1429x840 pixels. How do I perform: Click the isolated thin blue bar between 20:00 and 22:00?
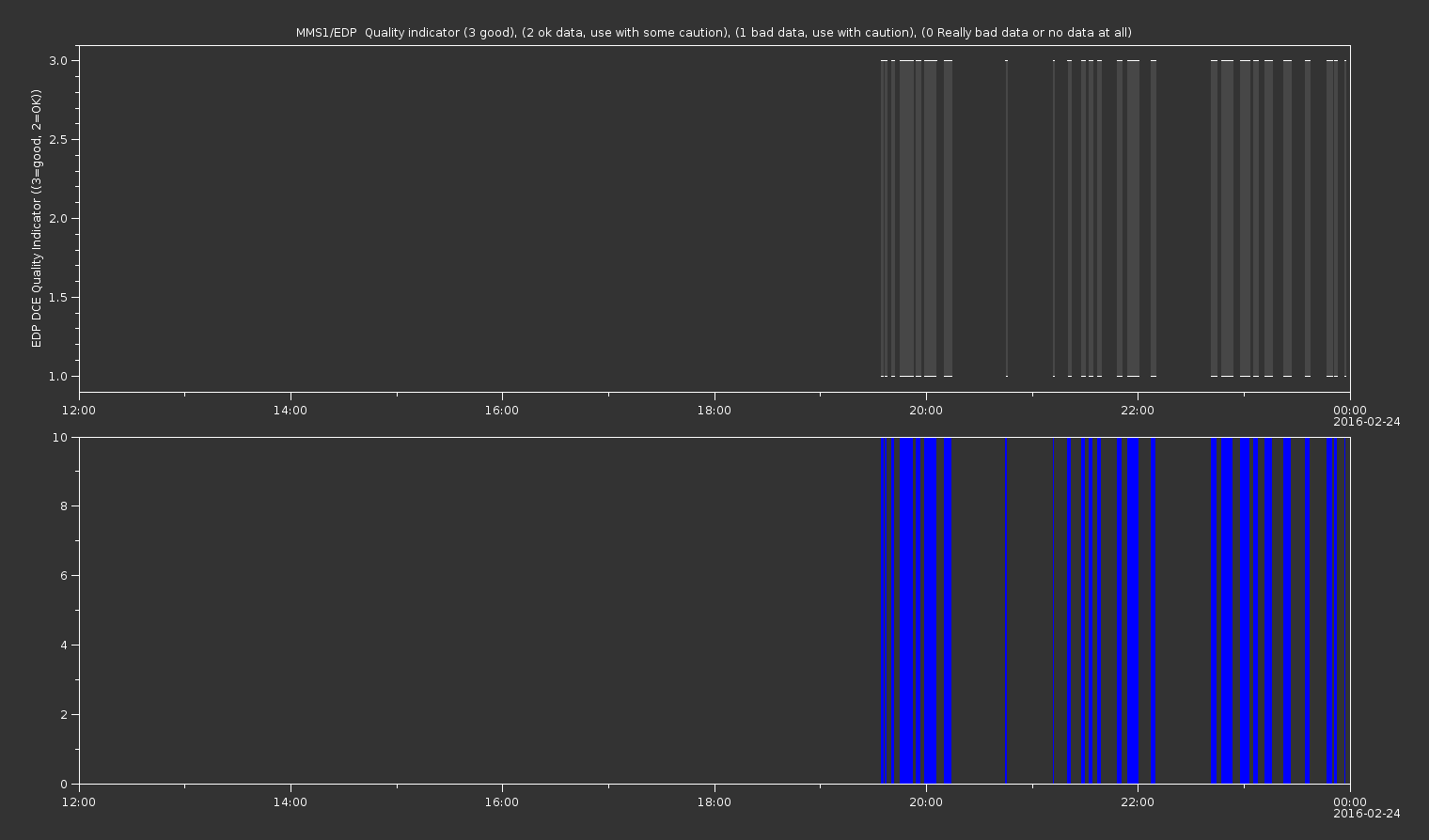[x=1006, y=611]
